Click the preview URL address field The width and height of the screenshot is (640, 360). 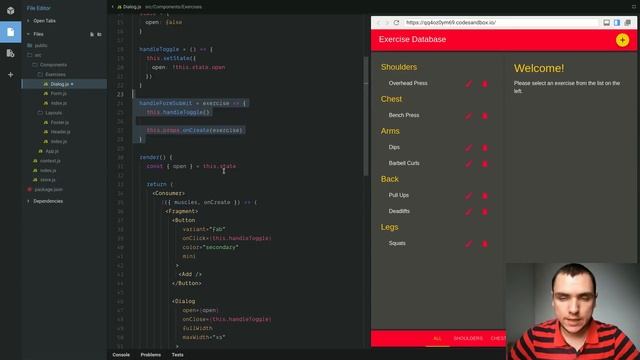[x=500, y=22]
